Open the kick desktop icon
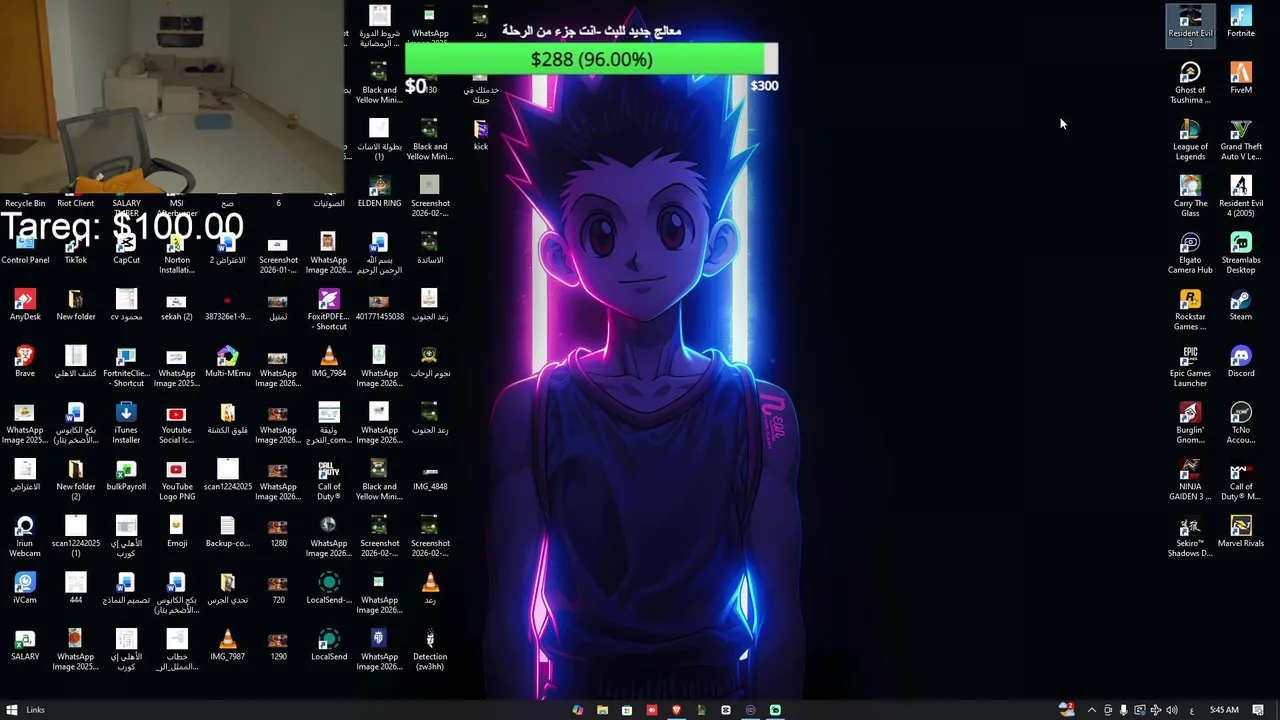The image size is (1280, 720). click(x=481, y=135)
